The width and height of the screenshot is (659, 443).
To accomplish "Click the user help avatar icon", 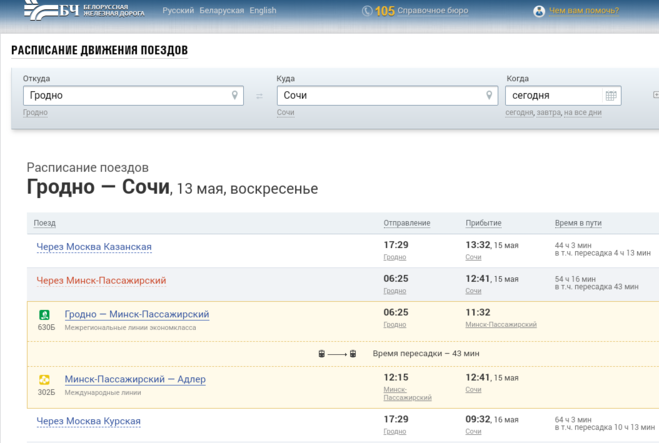I will tap(539, 11).
